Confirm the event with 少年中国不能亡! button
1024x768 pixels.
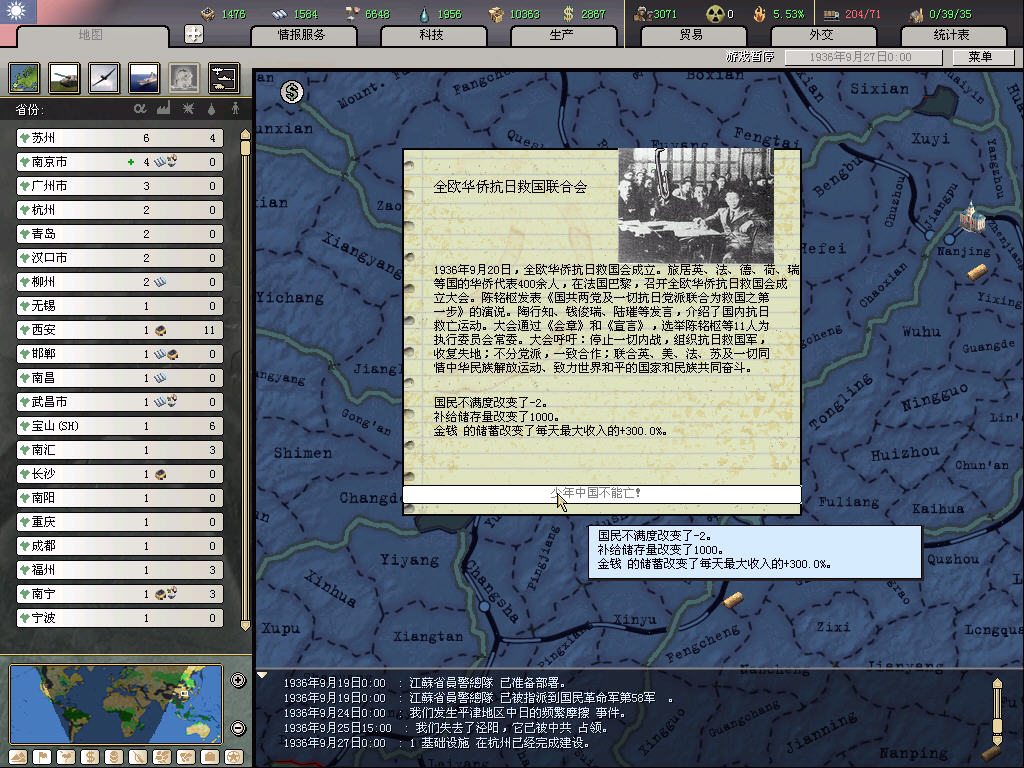pyautogui.click(x=601, y=494)
